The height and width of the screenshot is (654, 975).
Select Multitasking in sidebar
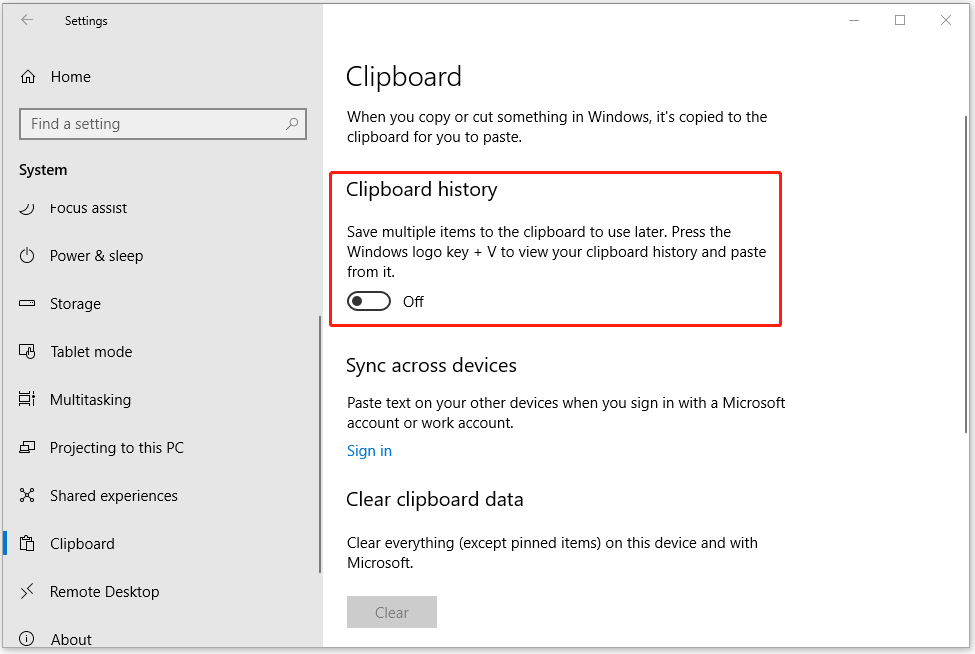point(91,400)
